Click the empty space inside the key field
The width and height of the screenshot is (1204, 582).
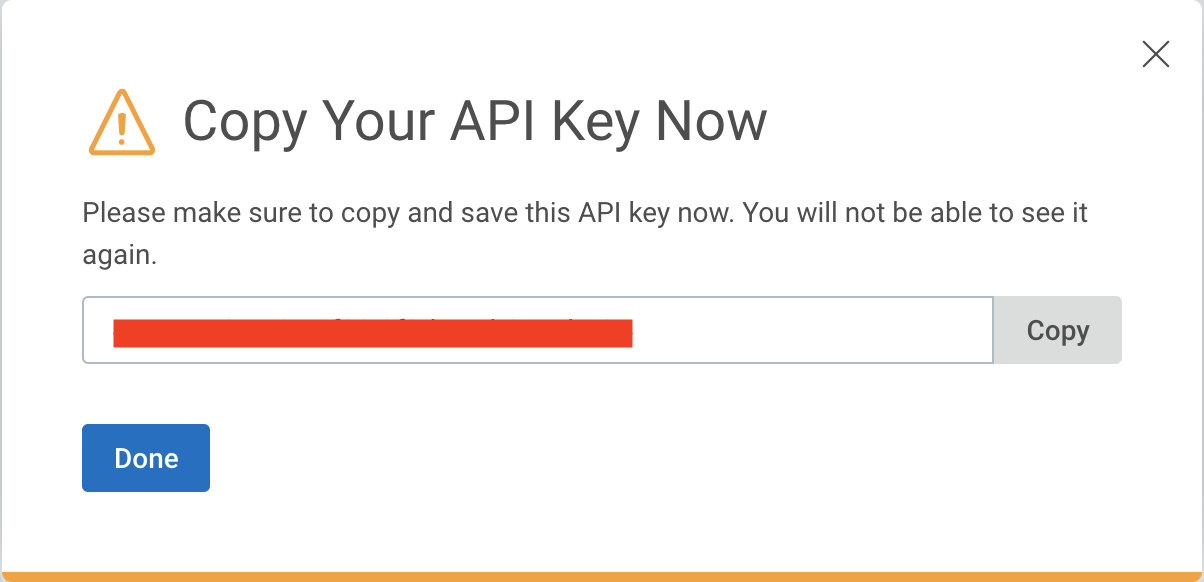coord(810,330)
